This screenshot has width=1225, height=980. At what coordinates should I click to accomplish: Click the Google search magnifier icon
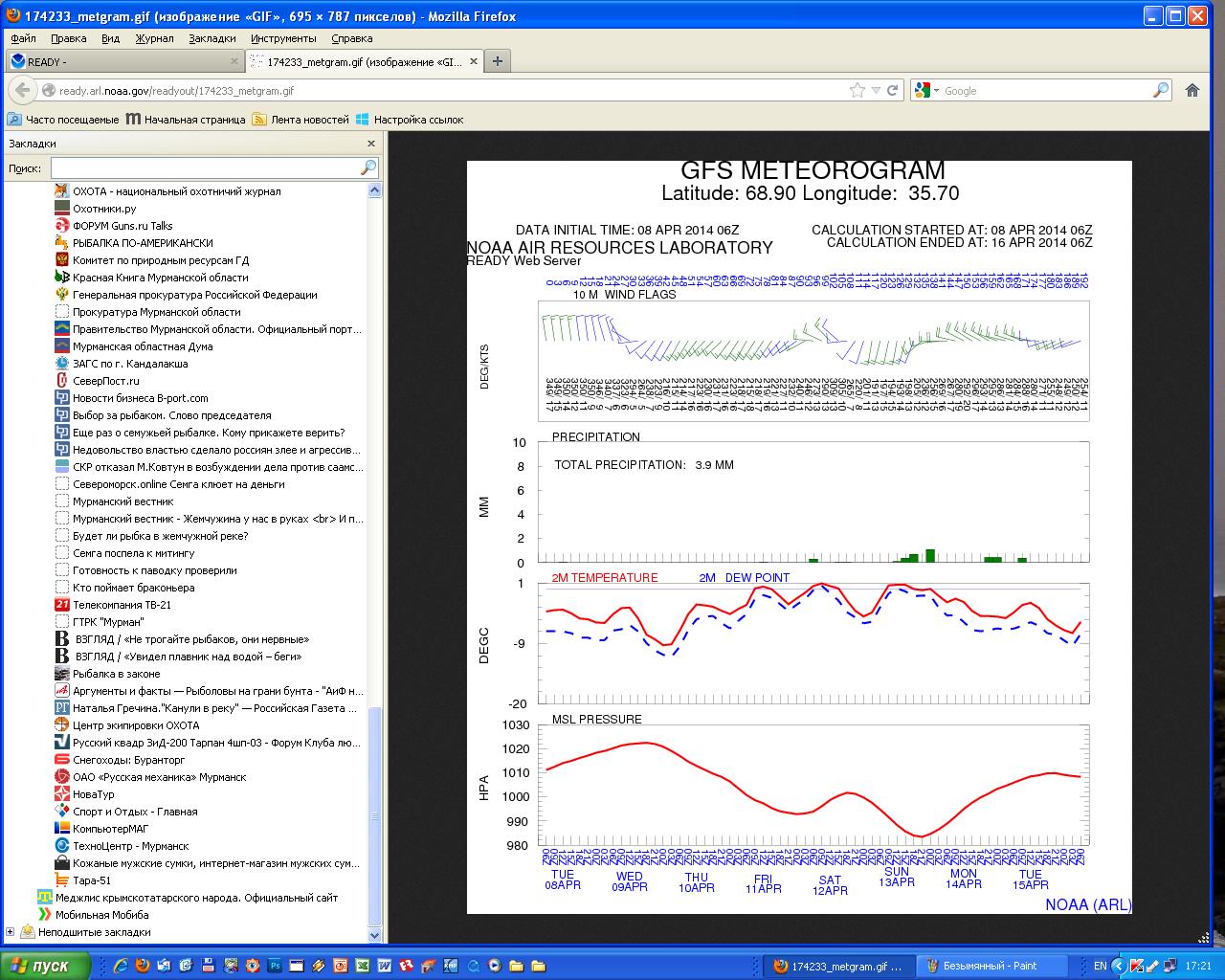tap(1160, 90)
